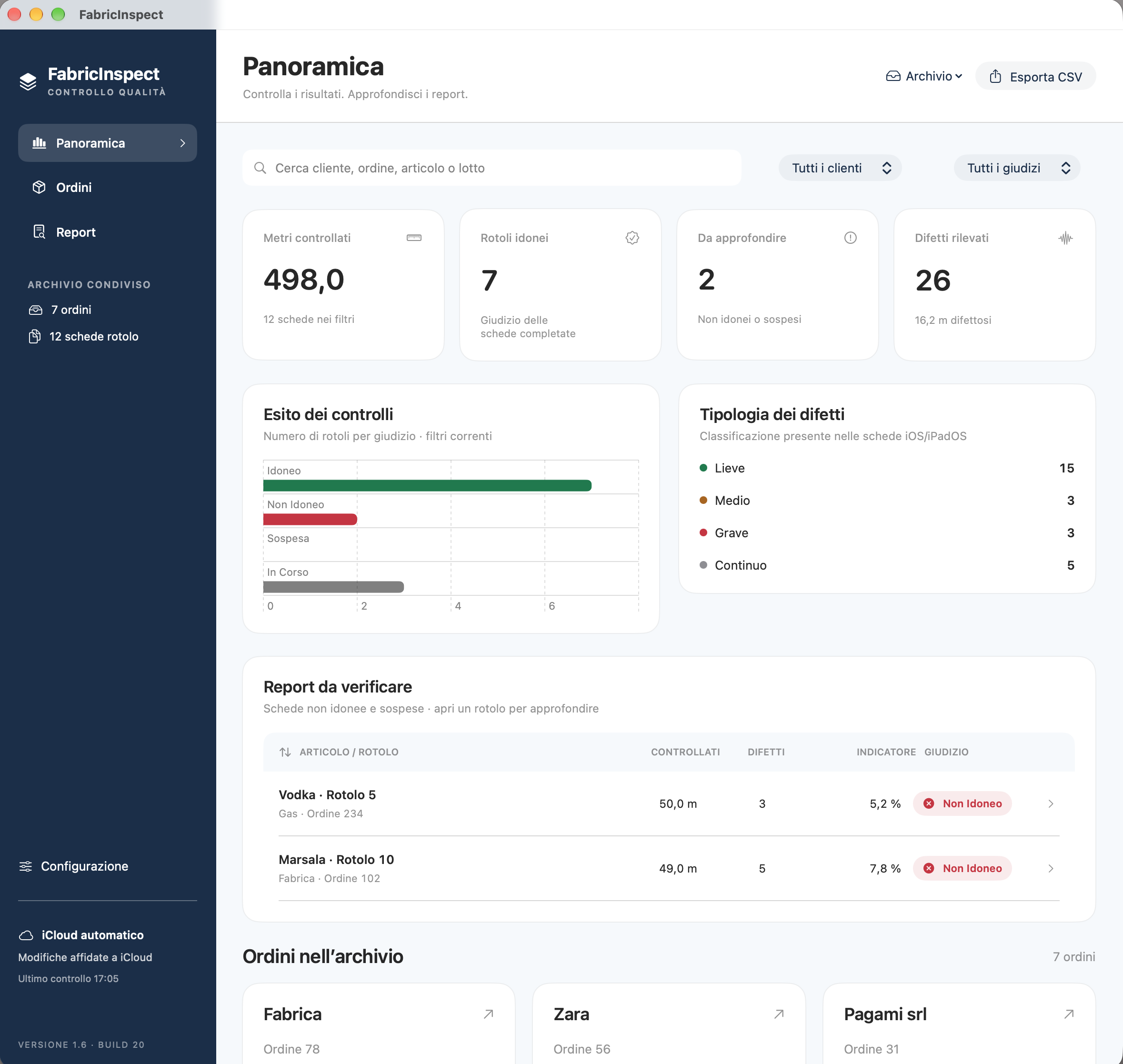Go to Report in the sidebar

[108, 232]
